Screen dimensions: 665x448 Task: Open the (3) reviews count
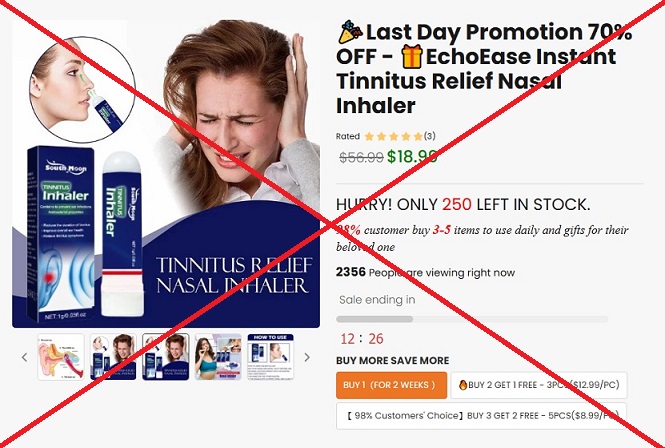pyautogui.click(x=430, y=136)
